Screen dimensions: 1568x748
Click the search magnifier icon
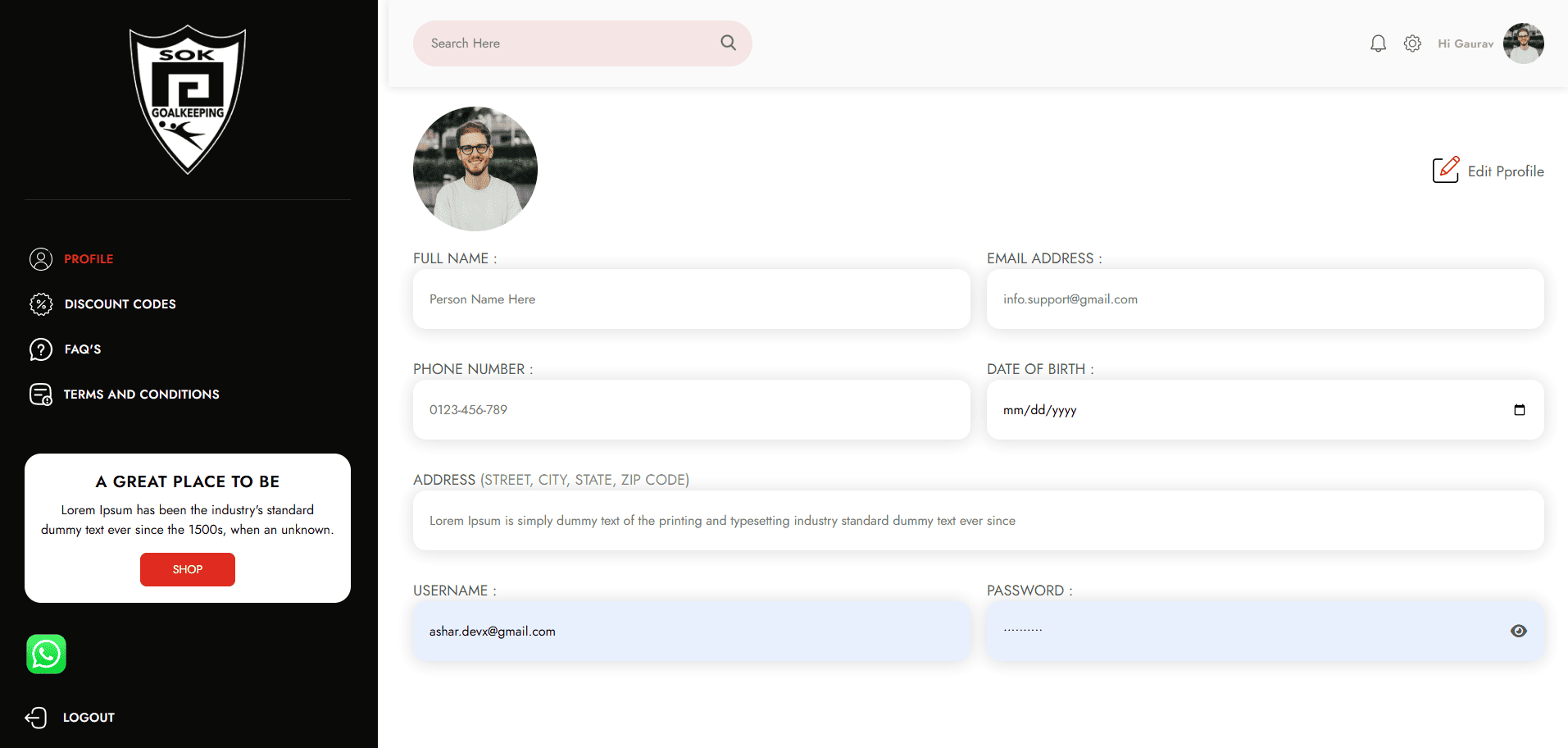point(728,43)
